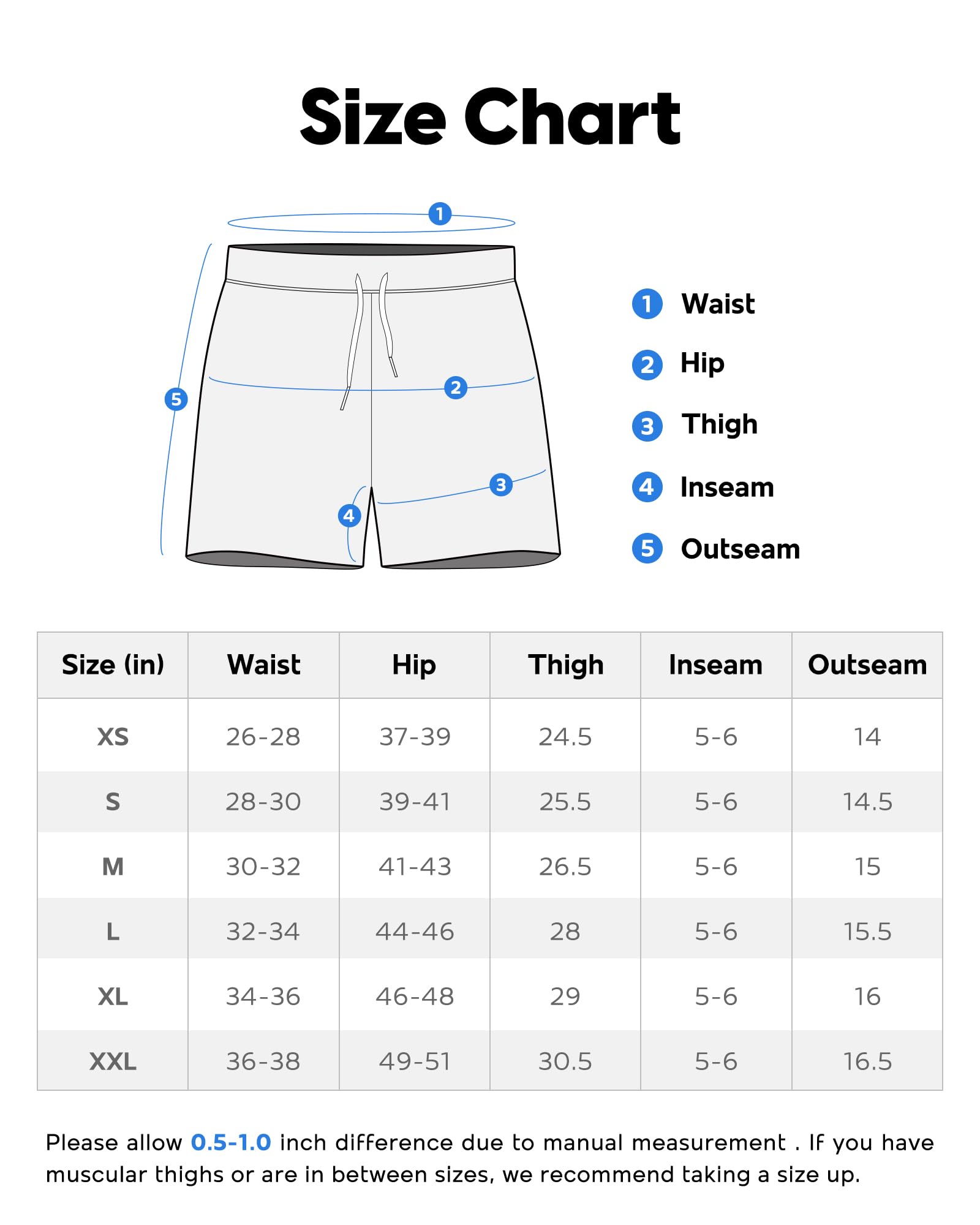This screenshot has width=980, height=1225.
Task: Click the blue 0.5-1.0 text in the note
Action: (x=231, y=1143)
